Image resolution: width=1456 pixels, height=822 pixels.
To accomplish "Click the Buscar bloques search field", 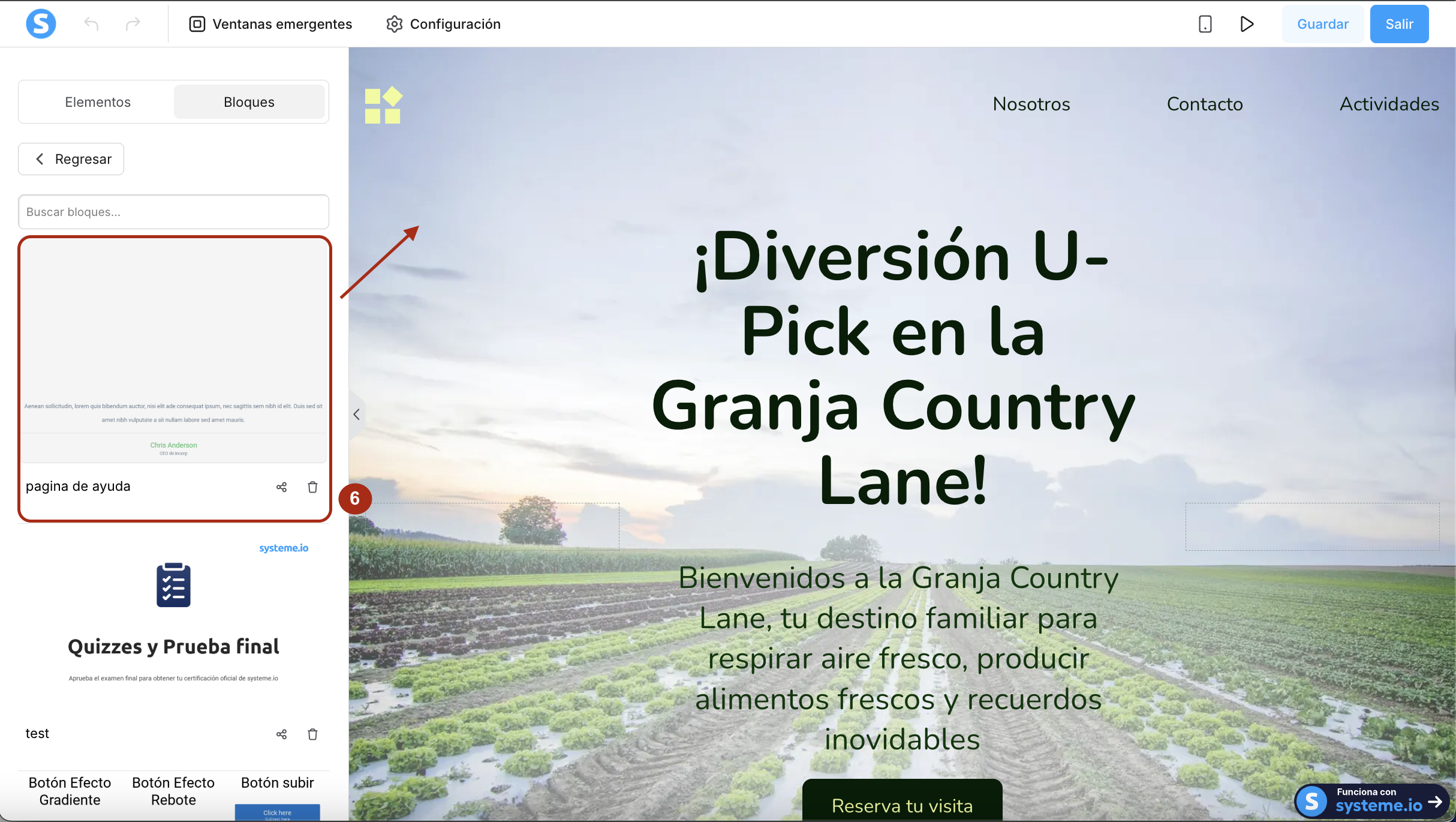I will point(173,212).
